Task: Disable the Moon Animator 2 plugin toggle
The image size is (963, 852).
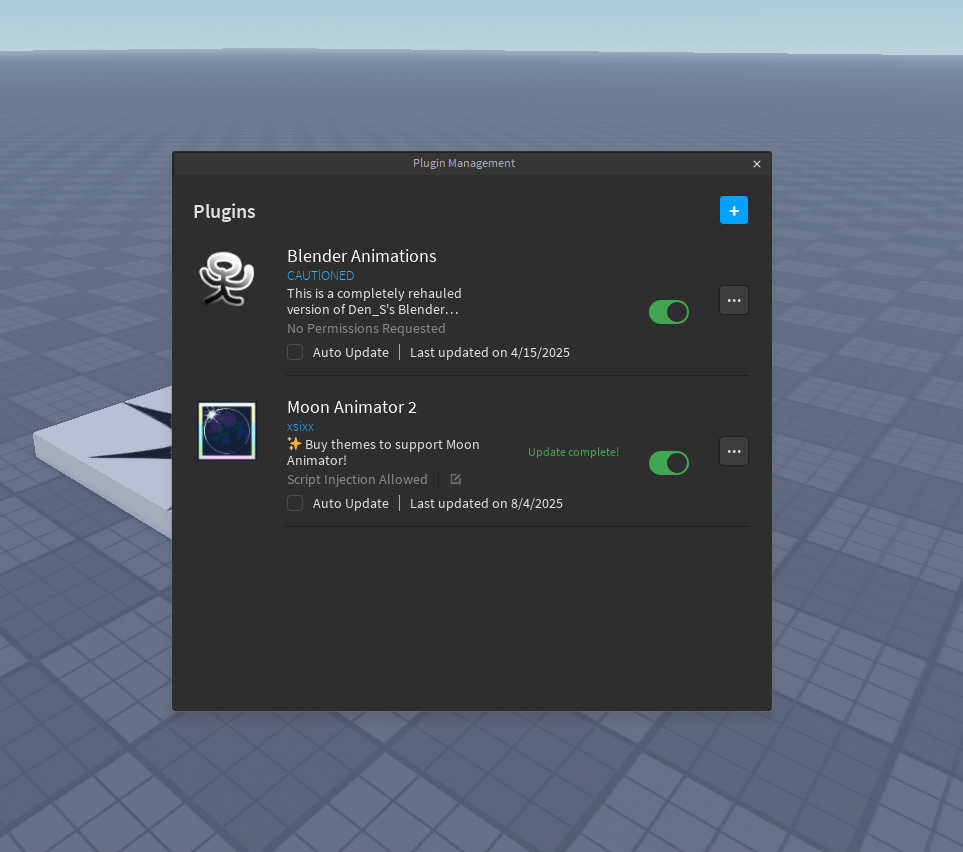Action: [668, 463]
